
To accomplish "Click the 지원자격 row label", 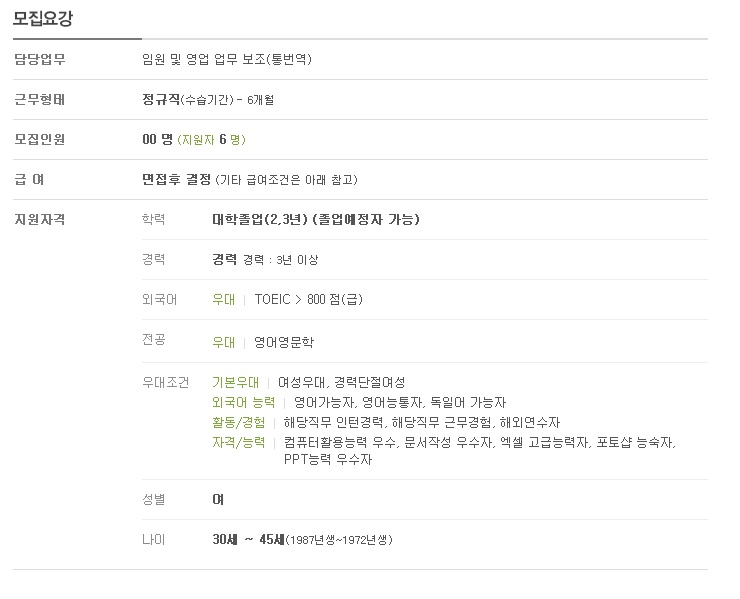I will [39, 220].
